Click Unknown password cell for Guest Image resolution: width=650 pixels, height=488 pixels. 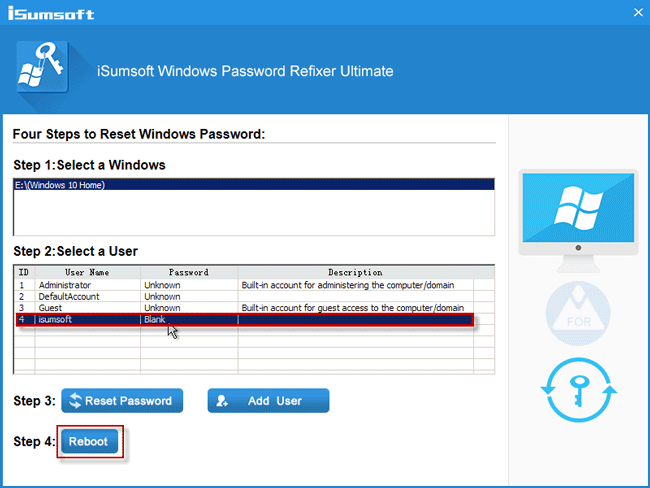[x=189, y=308]
